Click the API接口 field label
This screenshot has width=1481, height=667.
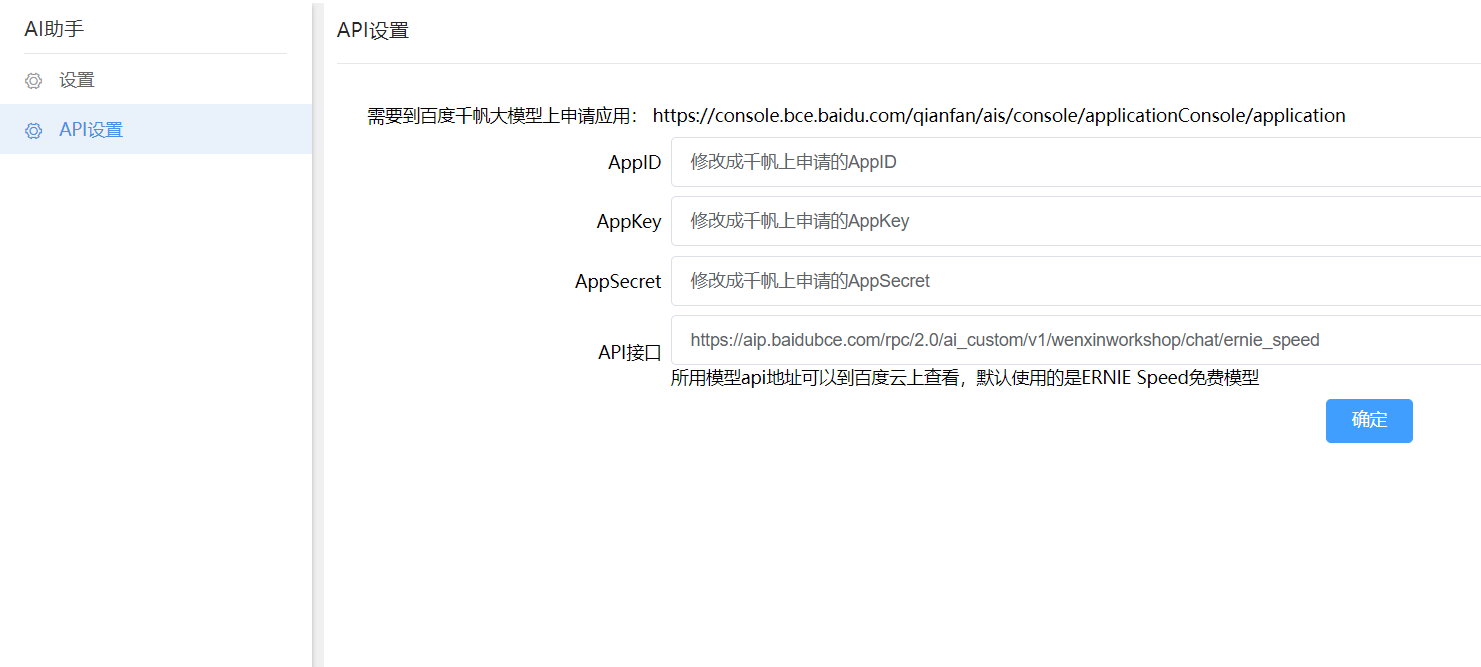[629, 352]
